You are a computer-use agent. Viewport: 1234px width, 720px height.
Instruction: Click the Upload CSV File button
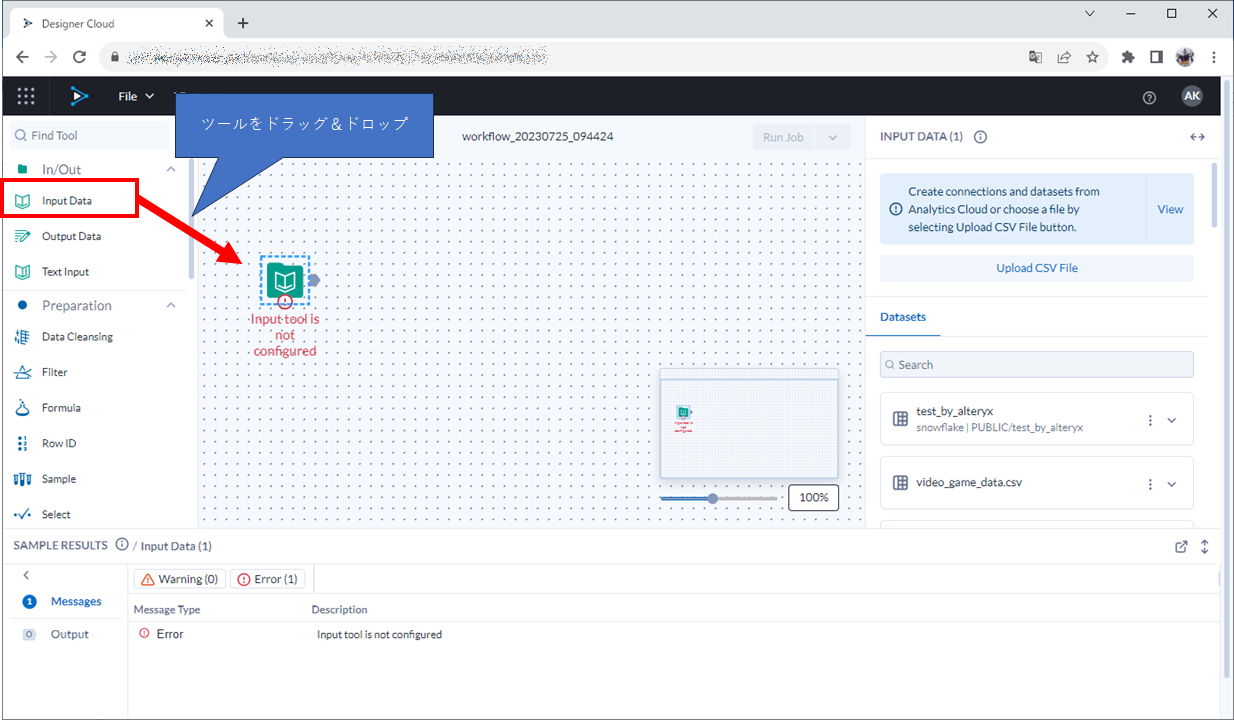(x=1036, y=268)
